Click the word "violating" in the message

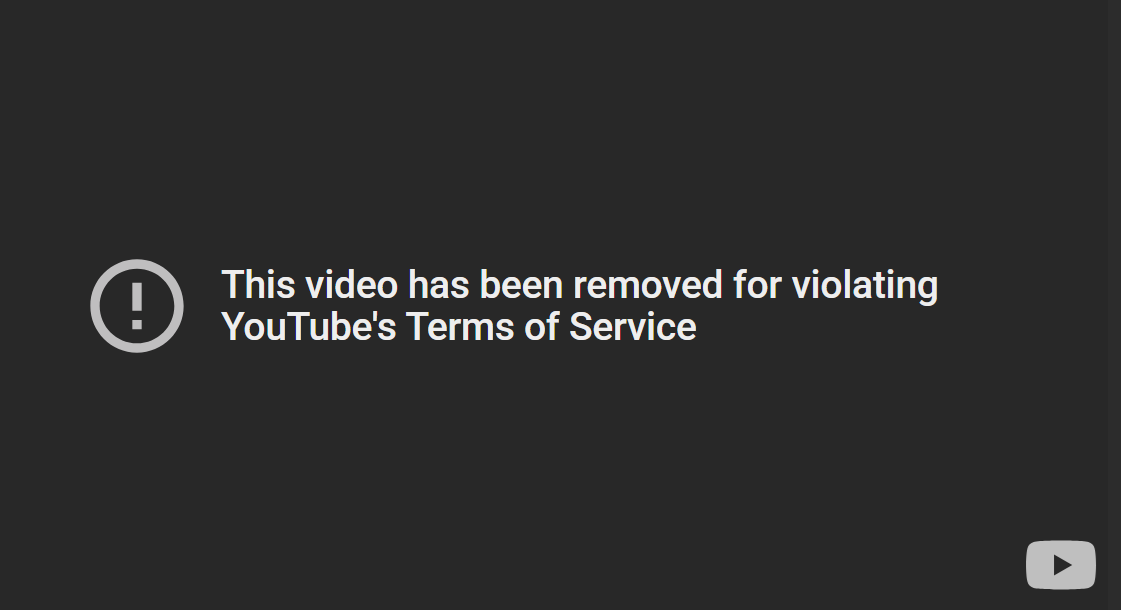point(865,286)
